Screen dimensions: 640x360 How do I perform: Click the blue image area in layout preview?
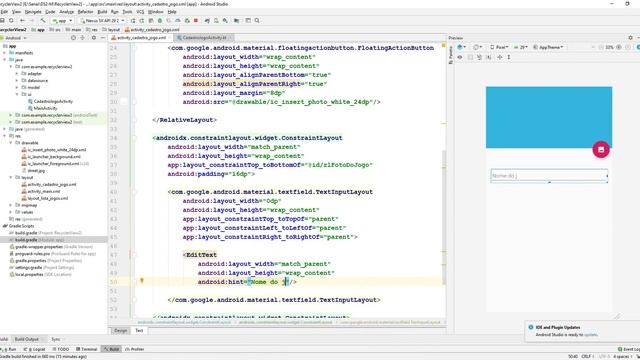pos(549,117)
